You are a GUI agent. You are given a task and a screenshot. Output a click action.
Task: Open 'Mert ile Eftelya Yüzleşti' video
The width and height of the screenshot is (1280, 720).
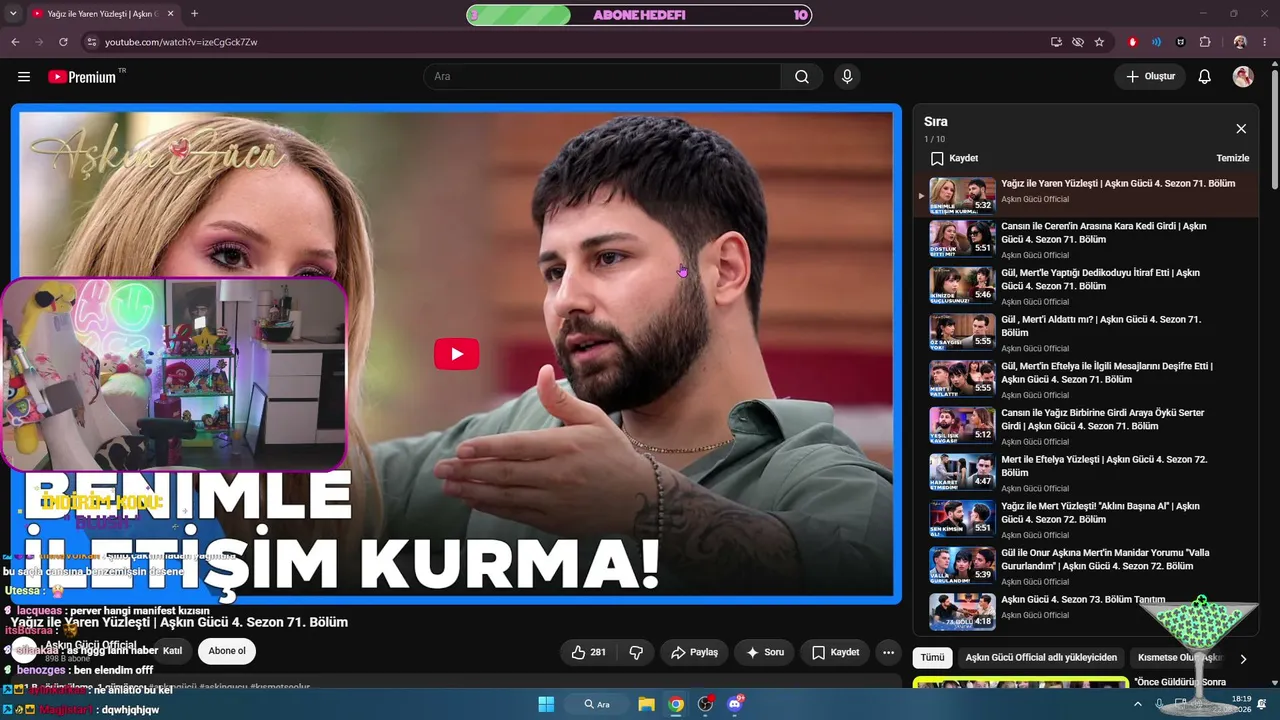[x=1104, y=466]
